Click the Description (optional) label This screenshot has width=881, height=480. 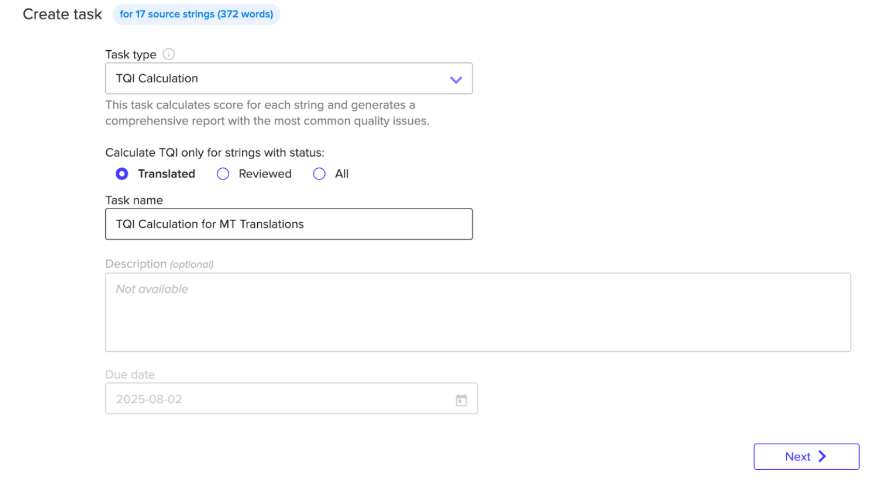159,264
